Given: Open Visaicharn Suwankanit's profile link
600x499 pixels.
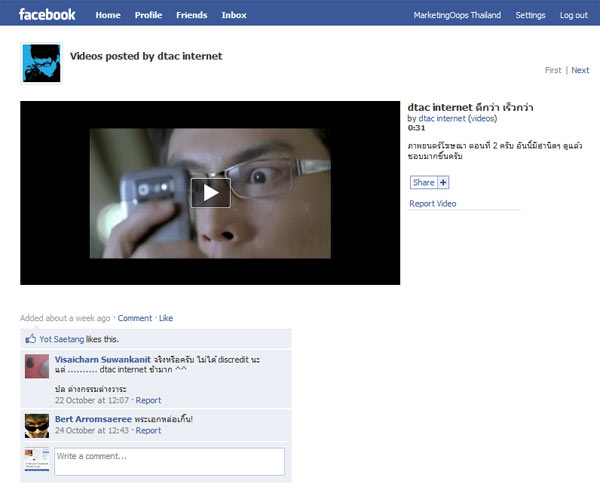Looking at the screenshot, I should tap(103, 359).
